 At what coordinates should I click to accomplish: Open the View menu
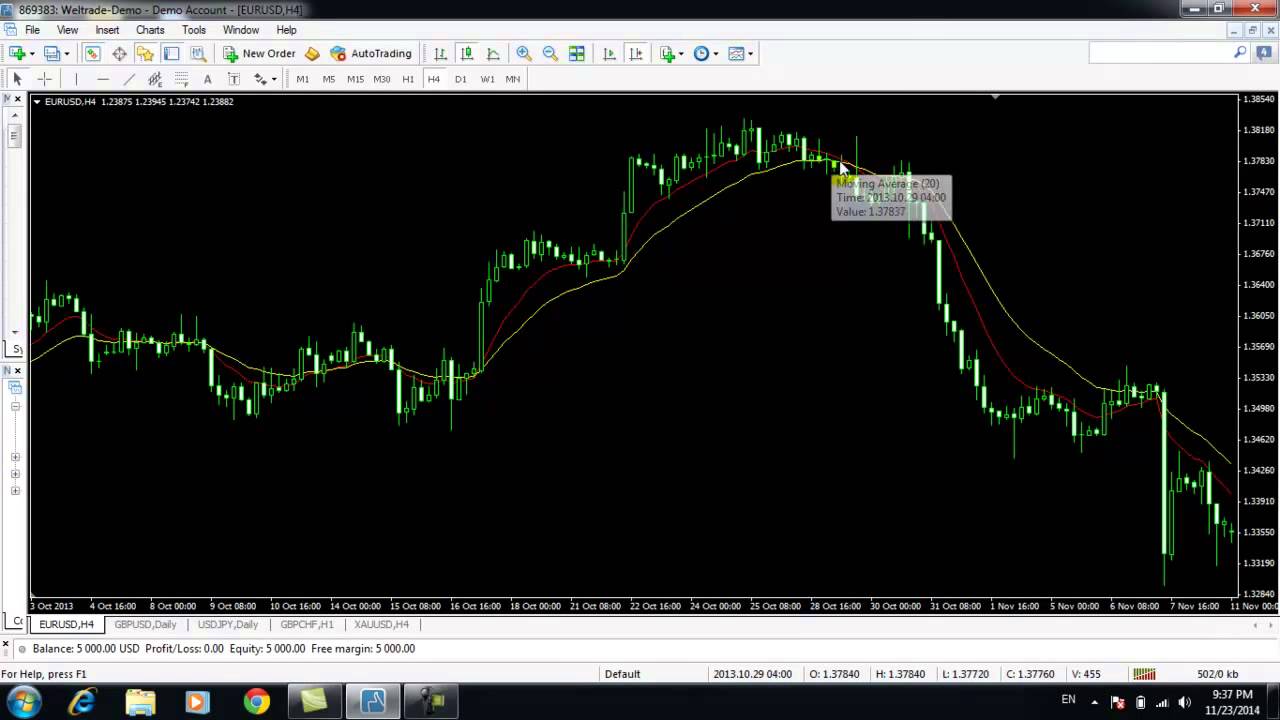[67, 30]
